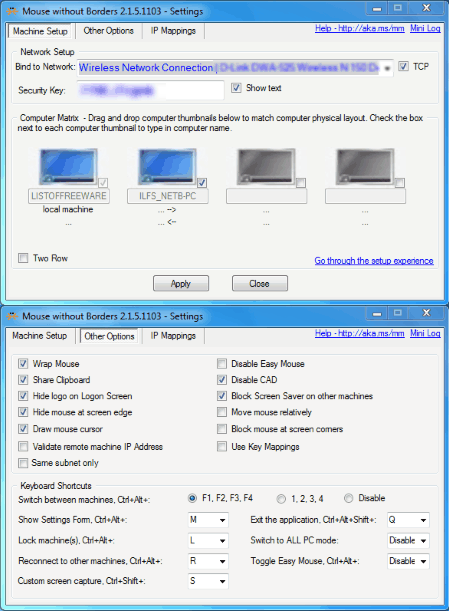Click the Security Key input field
Viewport: 449px width, 611px height.
point(150,90)
